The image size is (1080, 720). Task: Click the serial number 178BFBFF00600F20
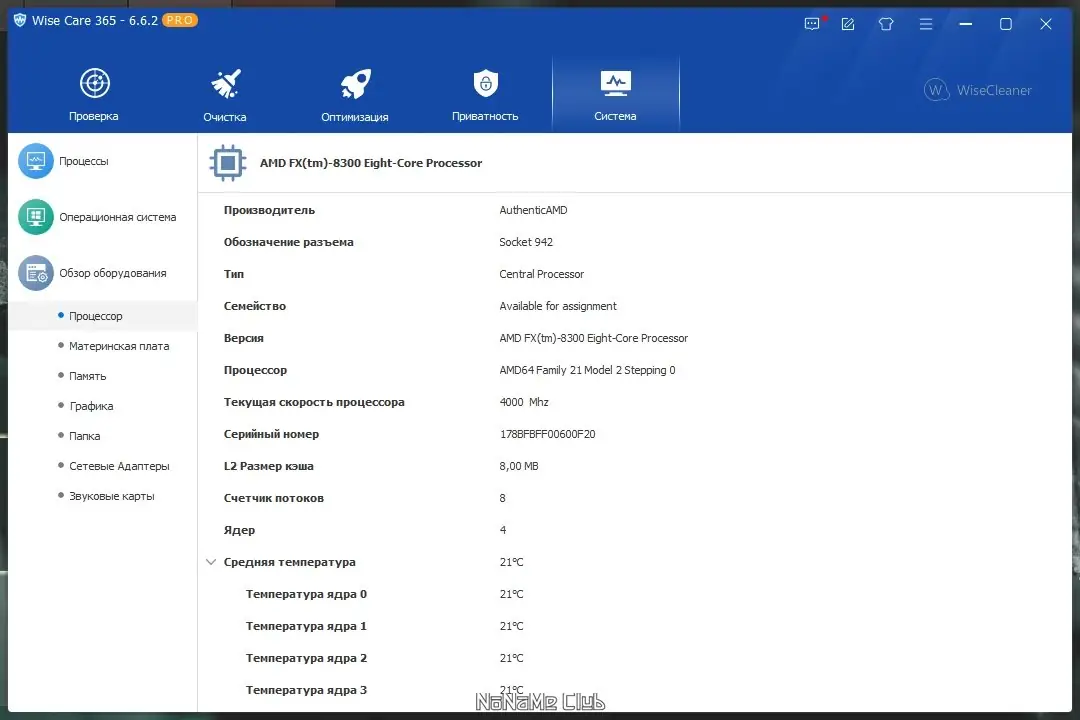pos(548,434)
